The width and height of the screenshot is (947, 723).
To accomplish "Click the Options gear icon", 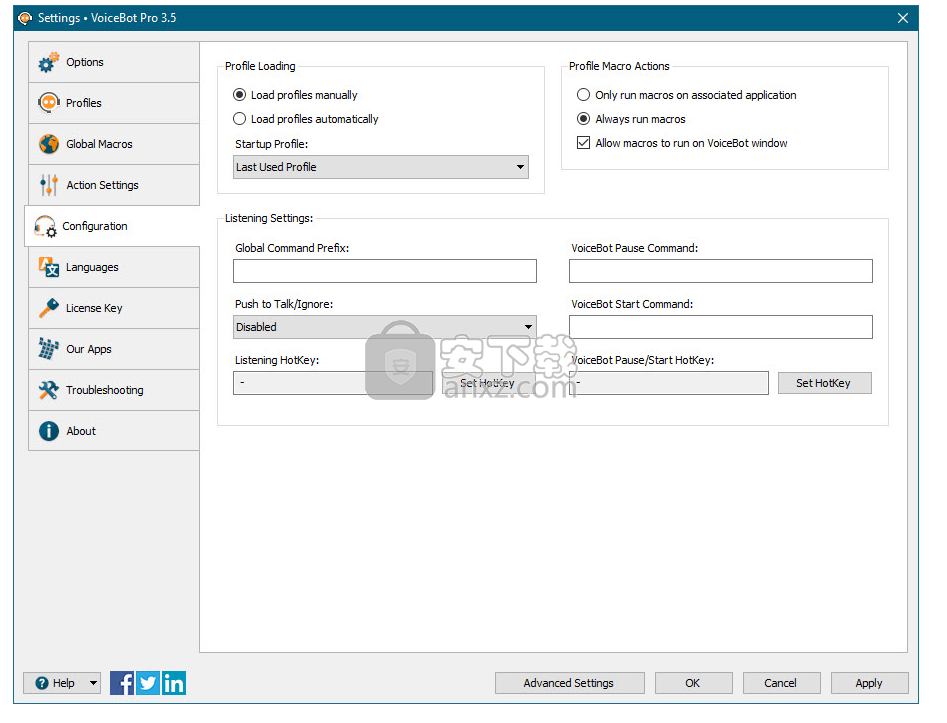I will pyautogui.click(x=48, y=62).
